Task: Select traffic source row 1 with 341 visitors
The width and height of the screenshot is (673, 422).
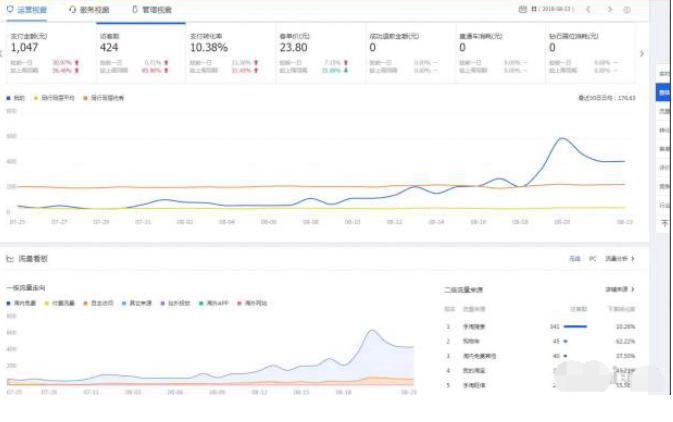Action: pyautogui.click(x=540, y=327)
